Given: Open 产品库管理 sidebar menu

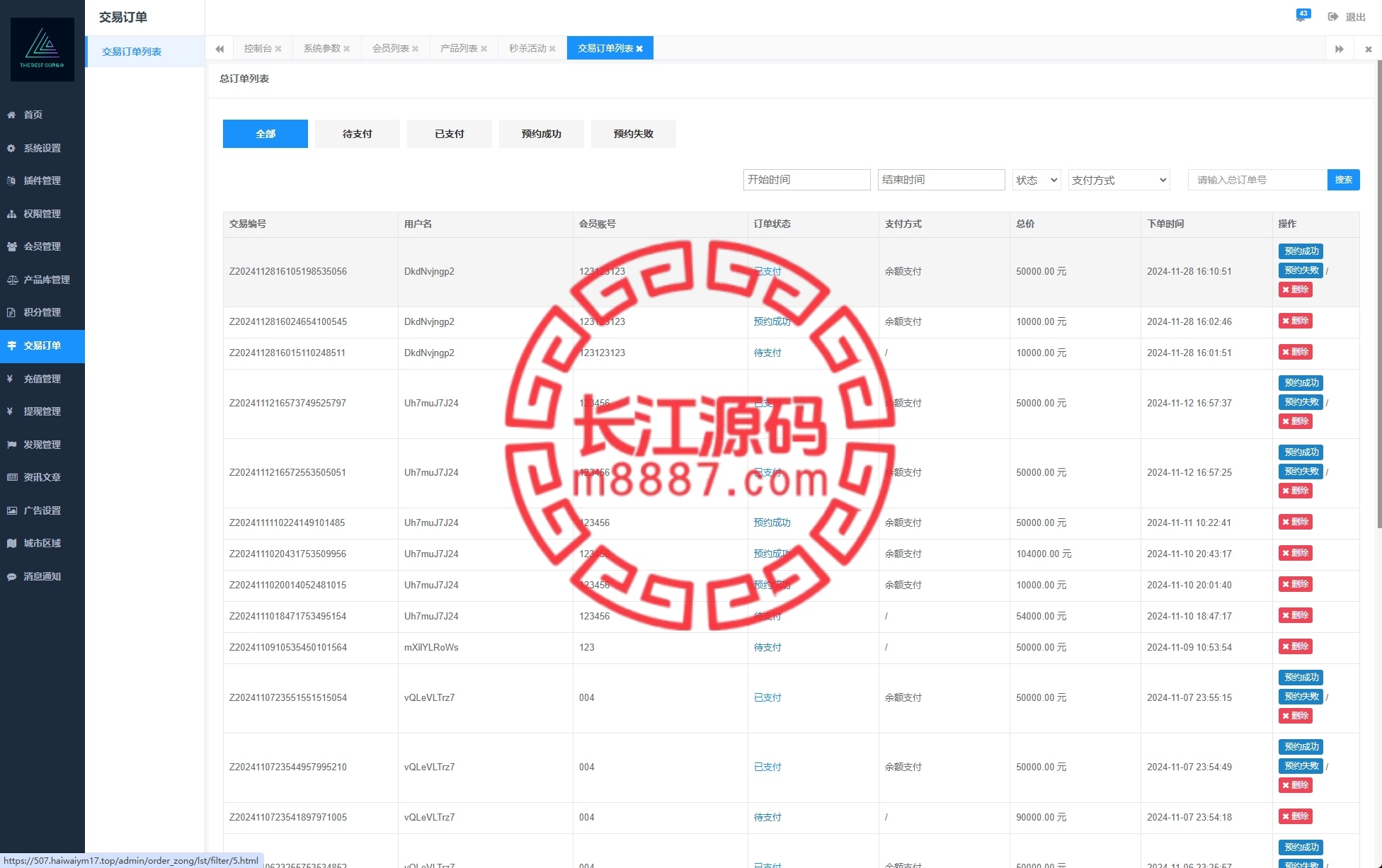Looking at the screenshot, I should tap(42, 280).
